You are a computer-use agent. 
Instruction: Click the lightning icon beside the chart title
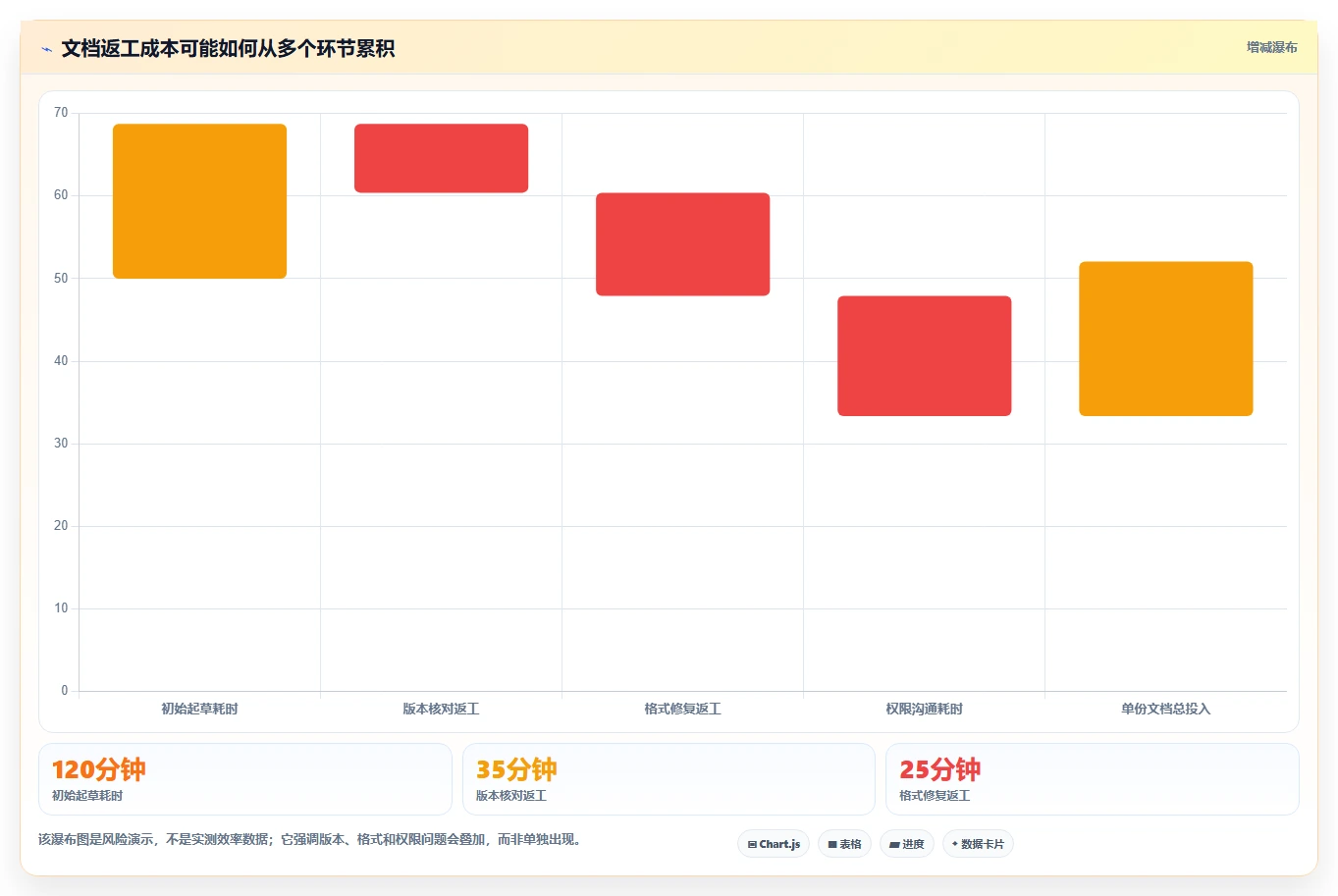tap(46, 49)
